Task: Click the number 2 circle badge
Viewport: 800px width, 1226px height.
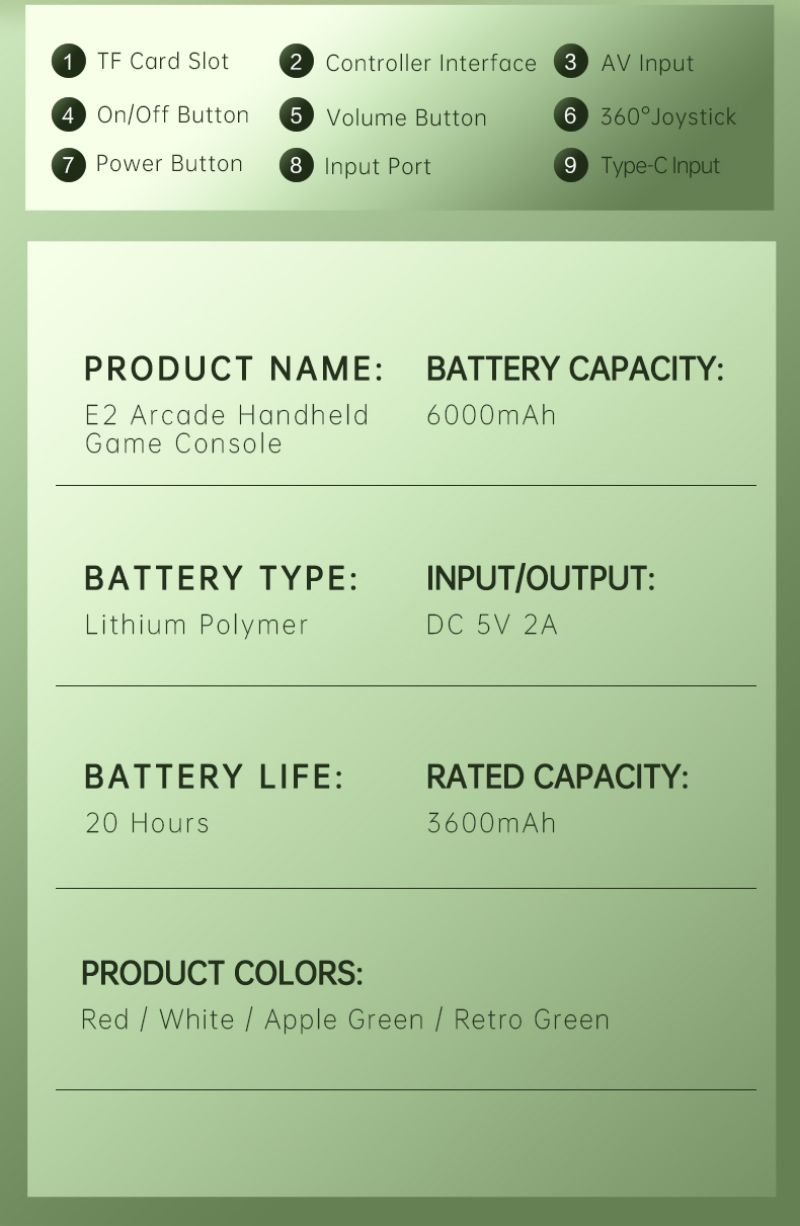Action: [296, 62]
